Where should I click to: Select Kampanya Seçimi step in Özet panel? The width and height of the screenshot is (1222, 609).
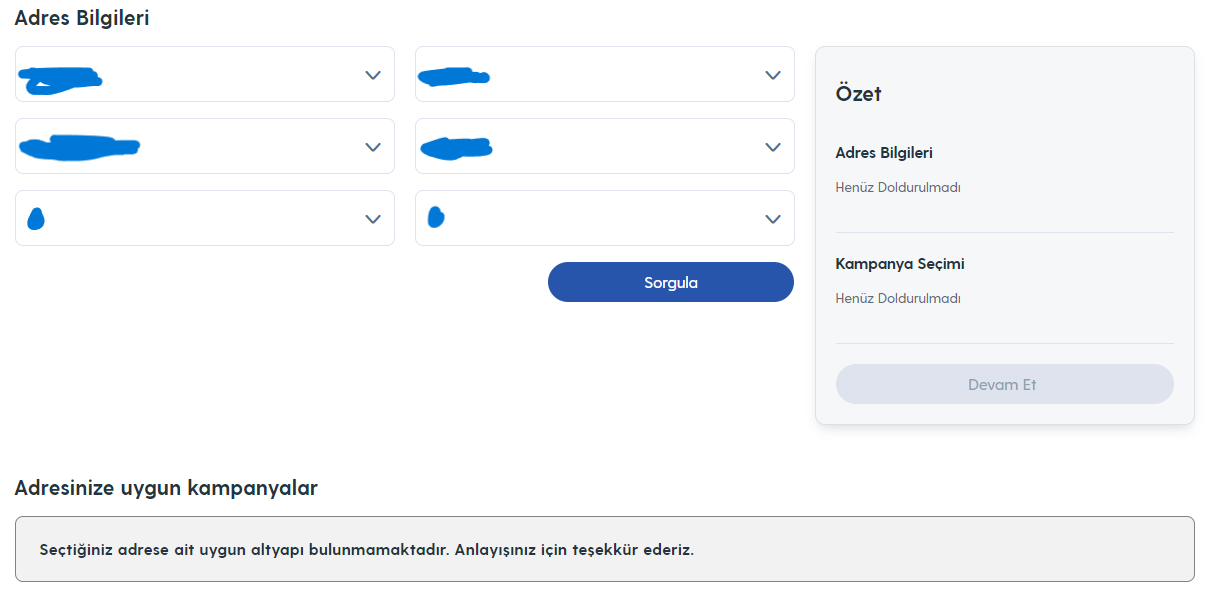[x=900, y=264]
